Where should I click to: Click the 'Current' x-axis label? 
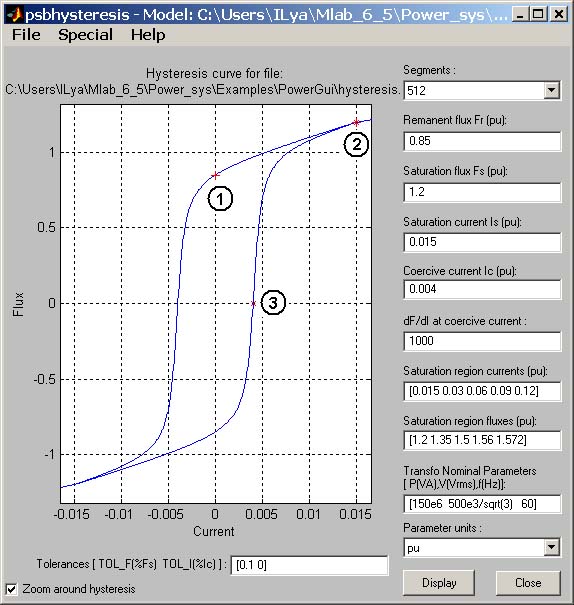[214, 531]
